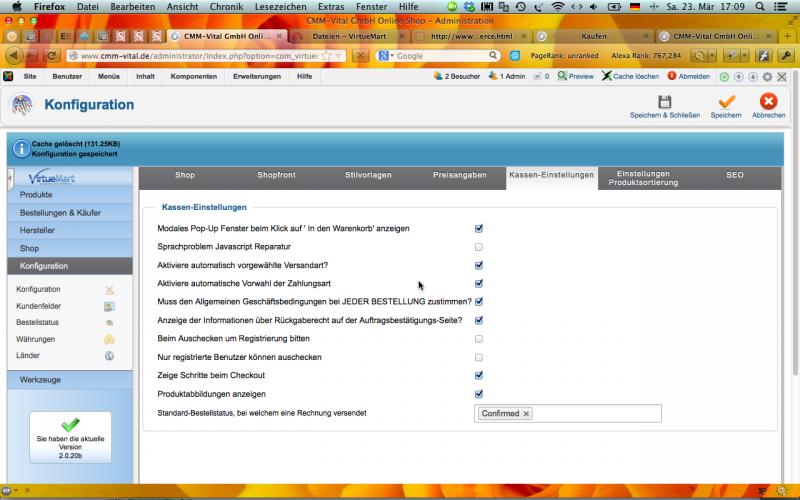Click the Bestellstatus sidebar icon
This screenshot has height=500, width=800.
(x=109, y=322)
